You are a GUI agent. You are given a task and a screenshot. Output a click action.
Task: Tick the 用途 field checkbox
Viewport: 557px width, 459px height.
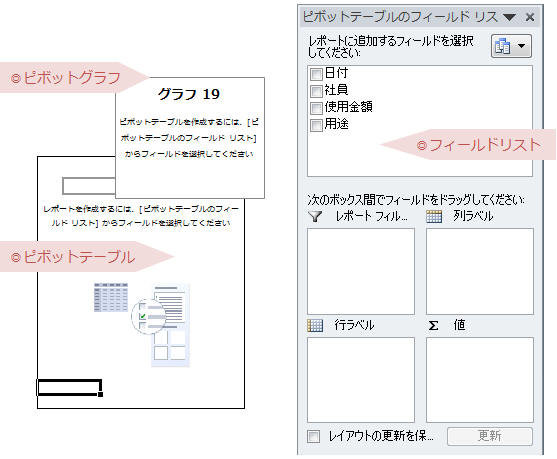pyautogui.click(x=316, y=125)
